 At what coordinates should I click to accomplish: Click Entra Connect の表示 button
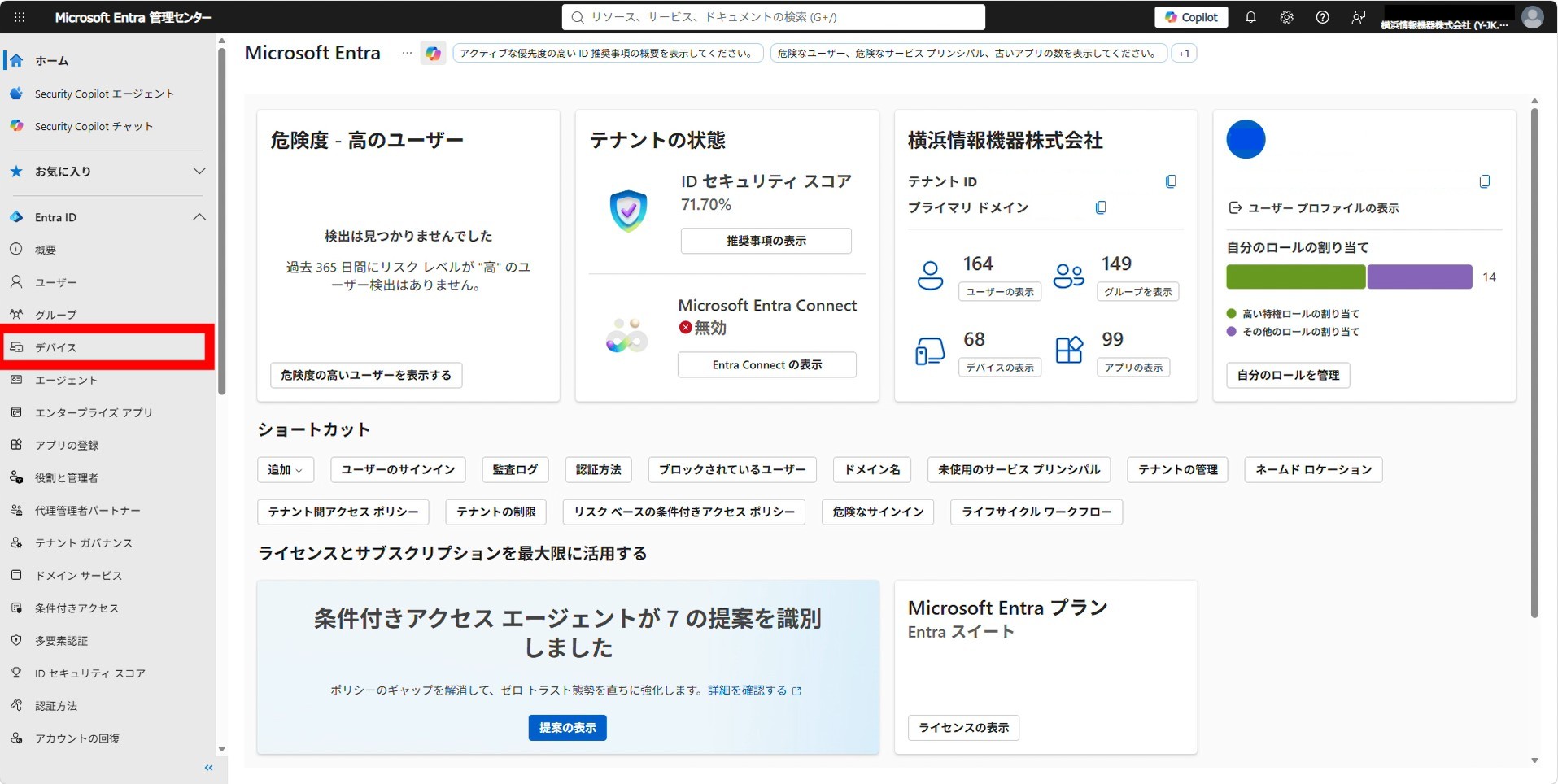(x=767, y=364)
